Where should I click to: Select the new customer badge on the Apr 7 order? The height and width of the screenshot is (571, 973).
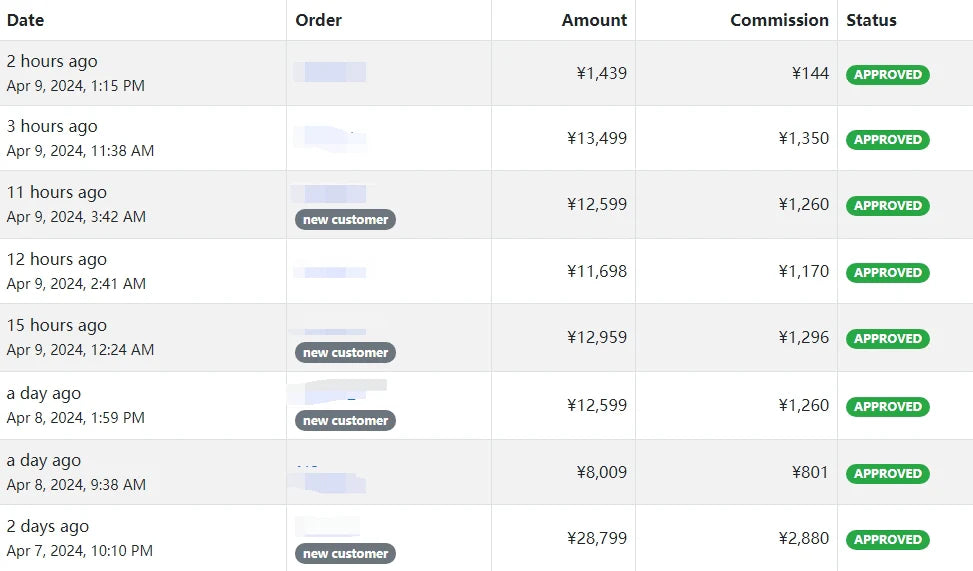(x=345, y=554)
